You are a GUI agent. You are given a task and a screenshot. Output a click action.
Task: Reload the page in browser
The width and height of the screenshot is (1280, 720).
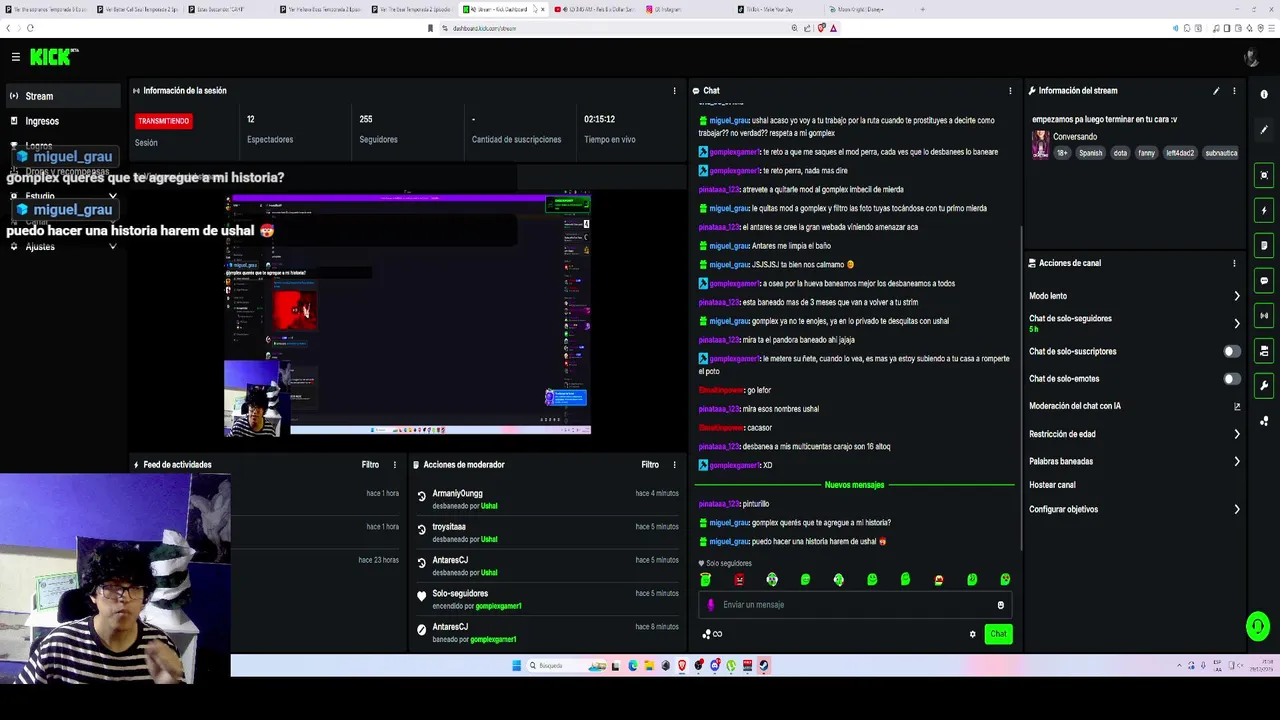pos(30,28)
